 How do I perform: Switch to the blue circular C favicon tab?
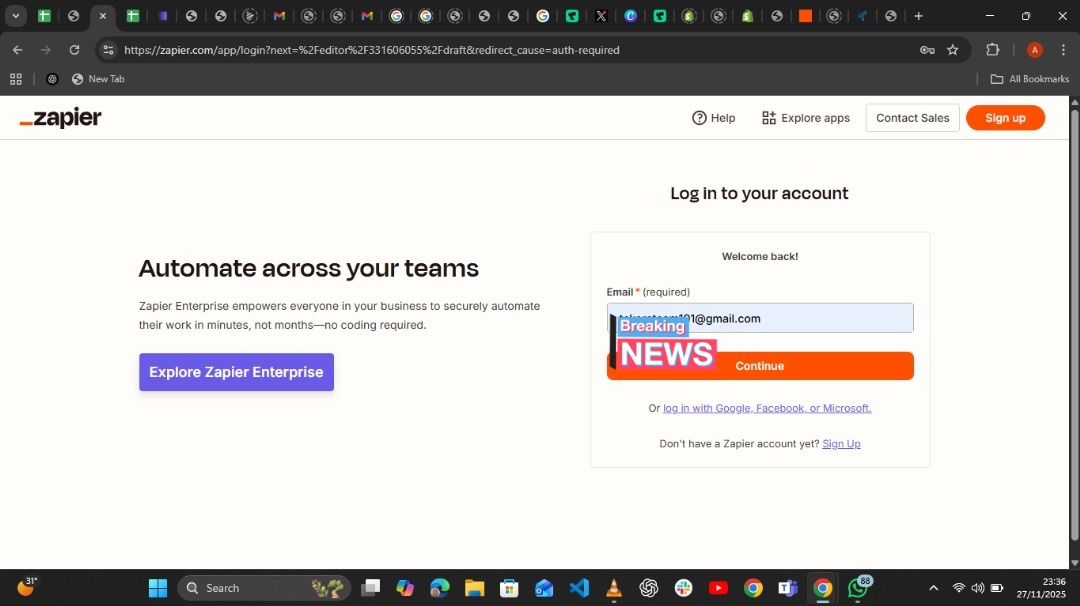[x=630, y=16]
